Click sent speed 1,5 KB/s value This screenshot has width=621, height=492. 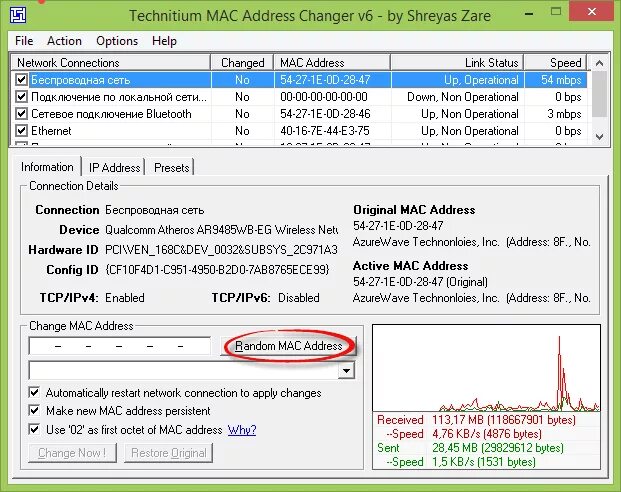click(x=484, y=462)
